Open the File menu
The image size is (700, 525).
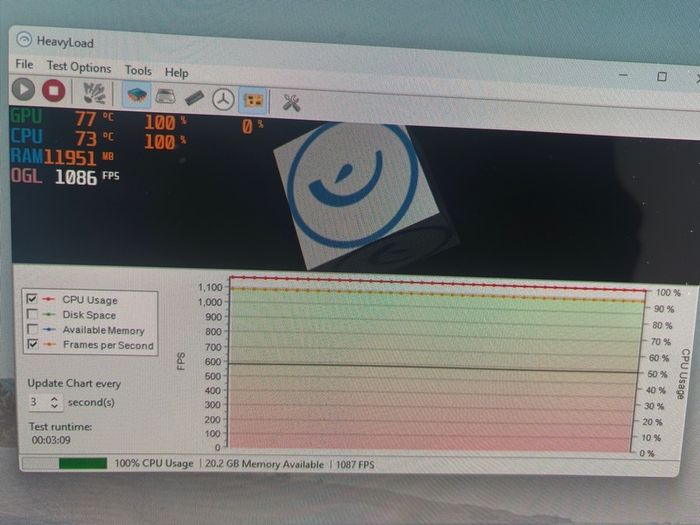tap(24, 64)
